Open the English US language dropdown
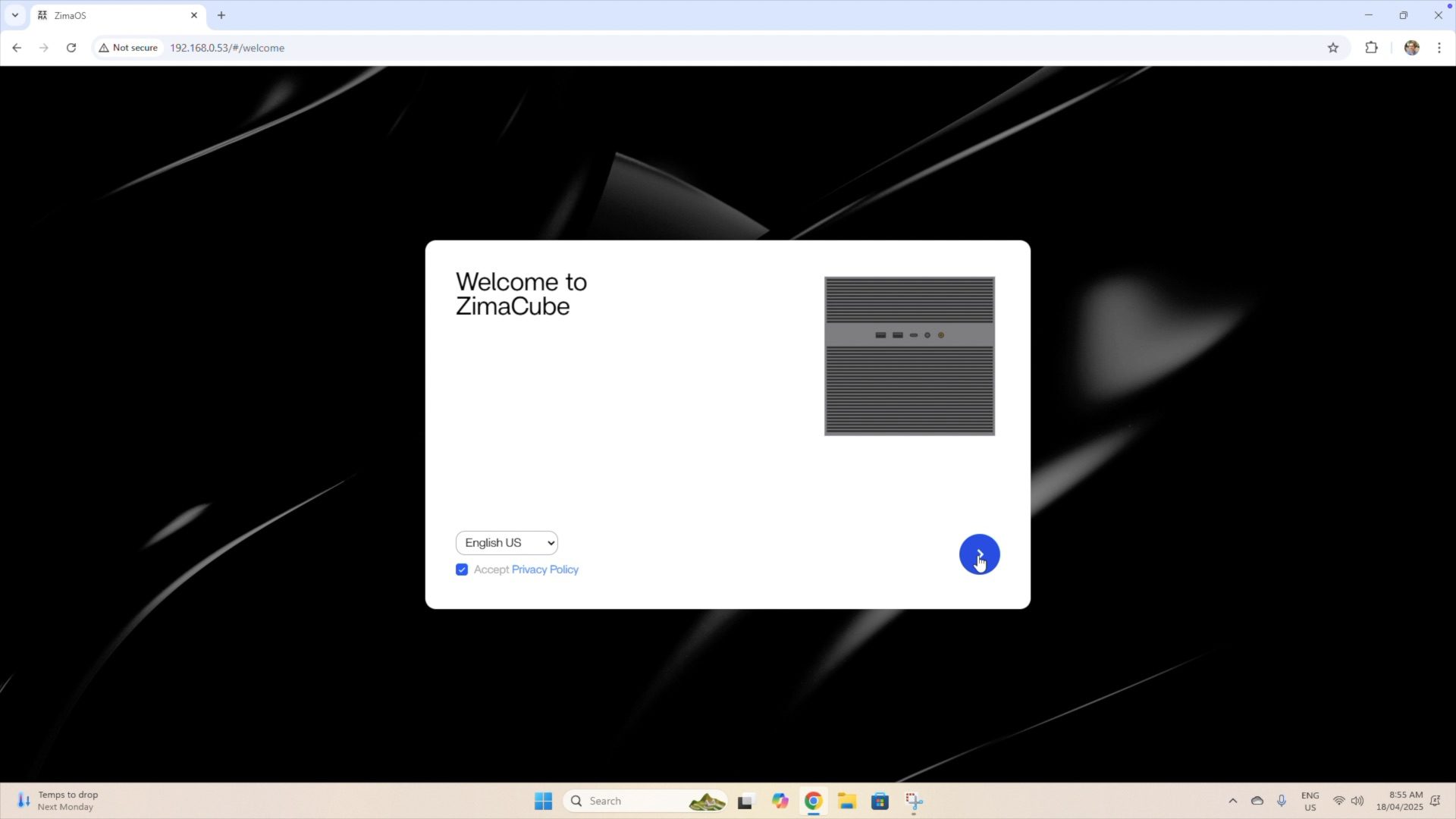The height and width of the screenshot is (819, 1456). tap(507, 543)
